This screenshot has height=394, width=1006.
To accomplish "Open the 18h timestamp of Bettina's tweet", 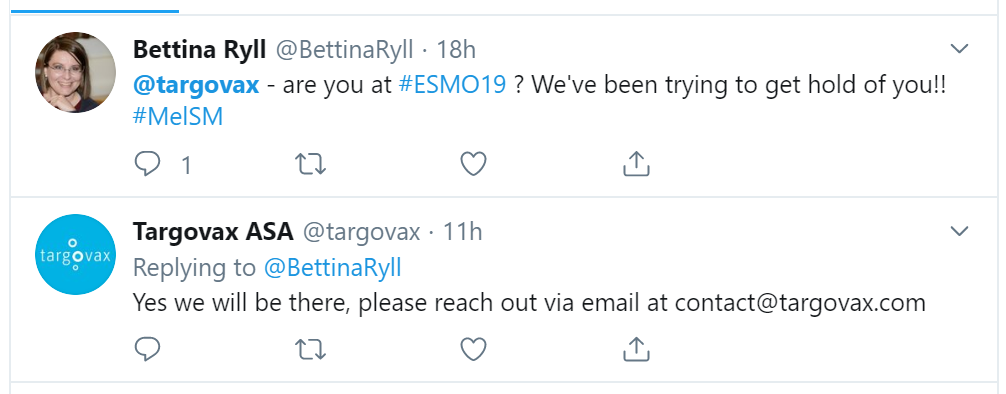I will pyautogui.click(x=456, y=49).
